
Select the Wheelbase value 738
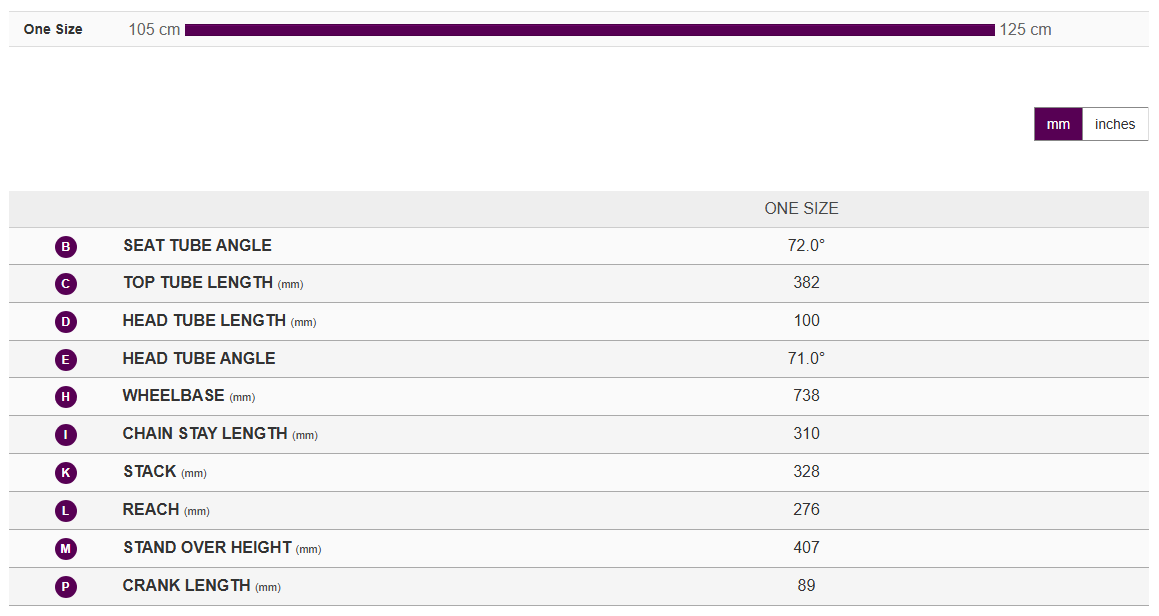[806, 396]
